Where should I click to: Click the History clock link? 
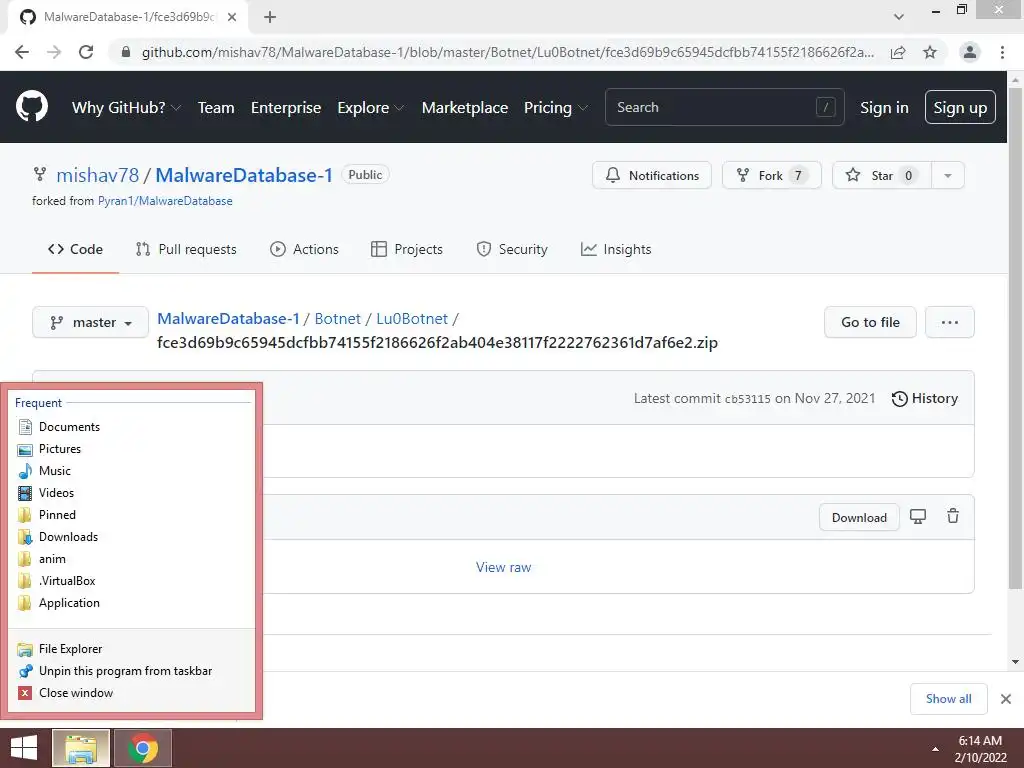click(x=925, y=398)
